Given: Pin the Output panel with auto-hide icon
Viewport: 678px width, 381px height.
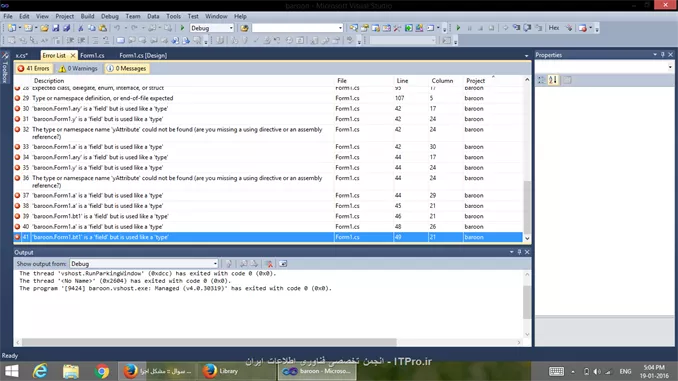Looking at the screenshot, I should pos(519,252).
